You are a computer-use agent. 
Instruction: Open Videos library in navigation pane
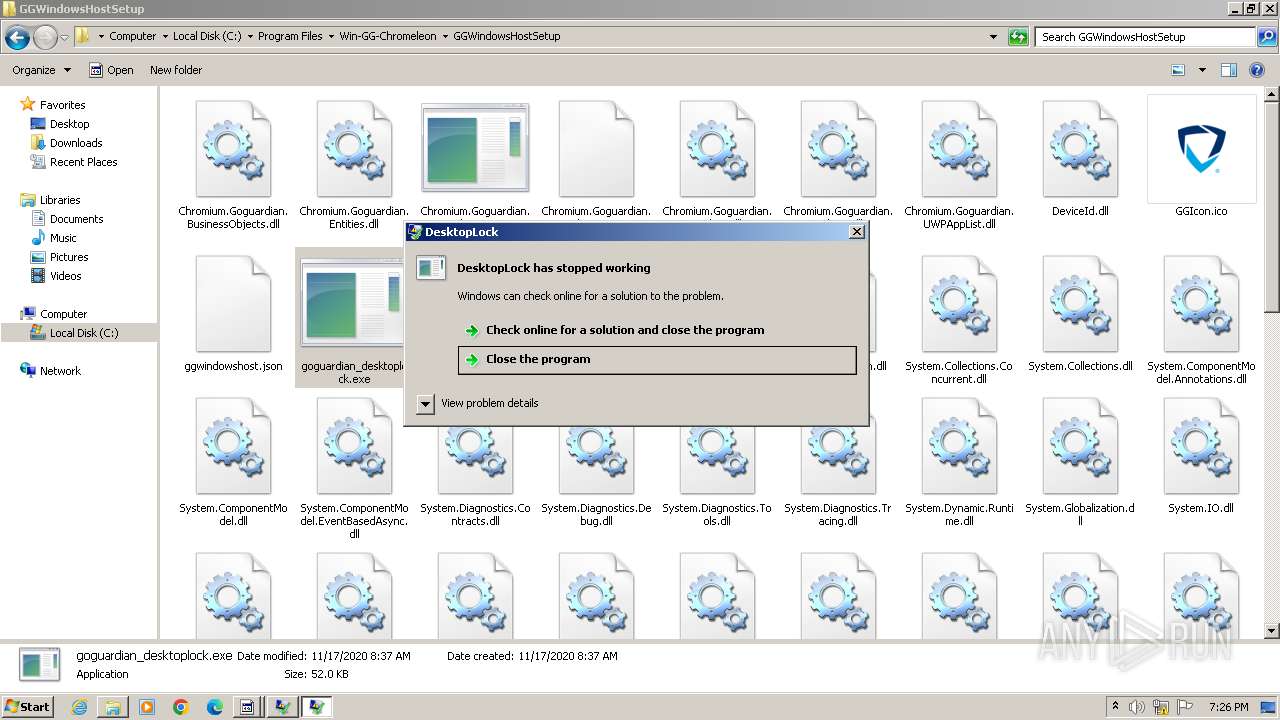pyautogui.click(x=65, y=276)
